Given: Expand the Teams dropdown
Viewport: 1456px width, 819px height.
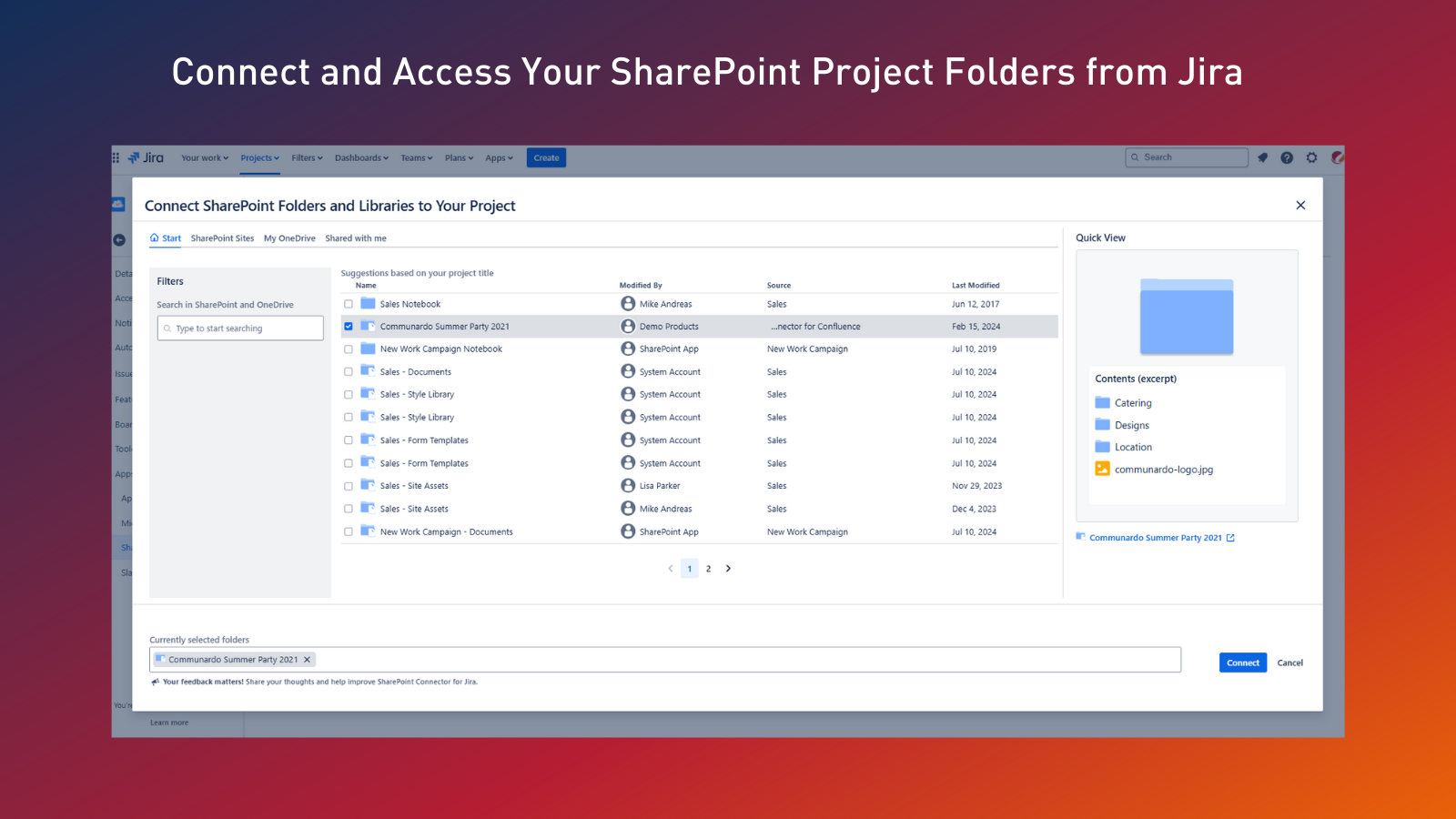Looking at the screenshot, I should click(417, 157).
